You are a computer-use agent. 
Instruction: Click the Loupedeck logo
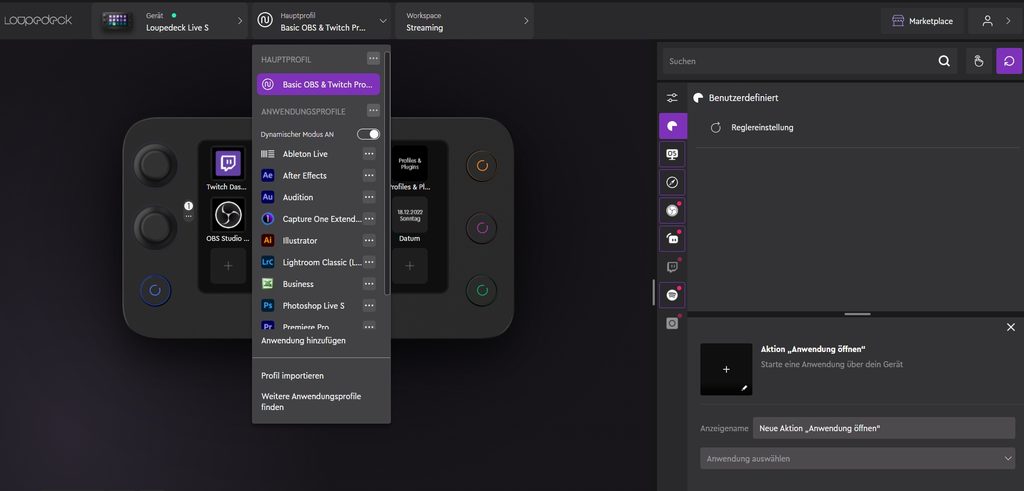38,20
